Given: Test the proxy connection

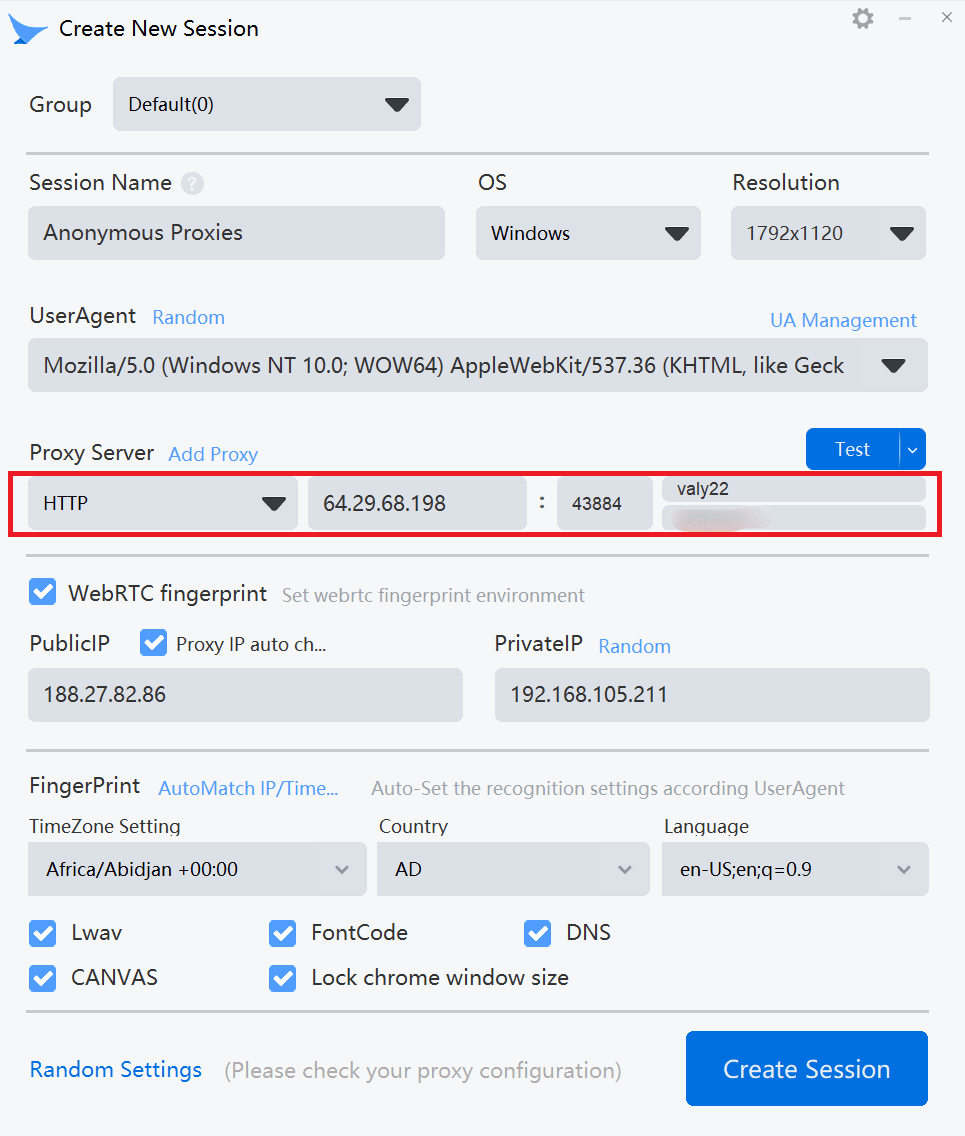Looking at the screenshot, I should (852, 449).
